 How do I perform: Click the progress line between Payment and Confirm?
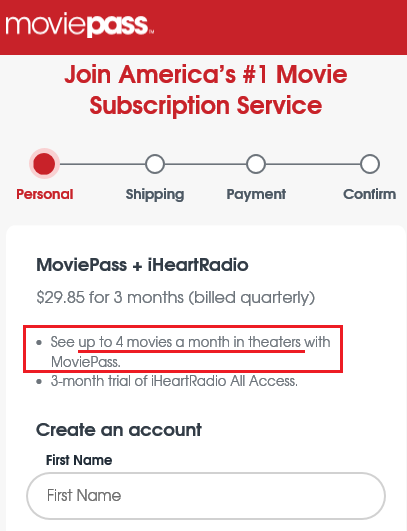point(313,164)
